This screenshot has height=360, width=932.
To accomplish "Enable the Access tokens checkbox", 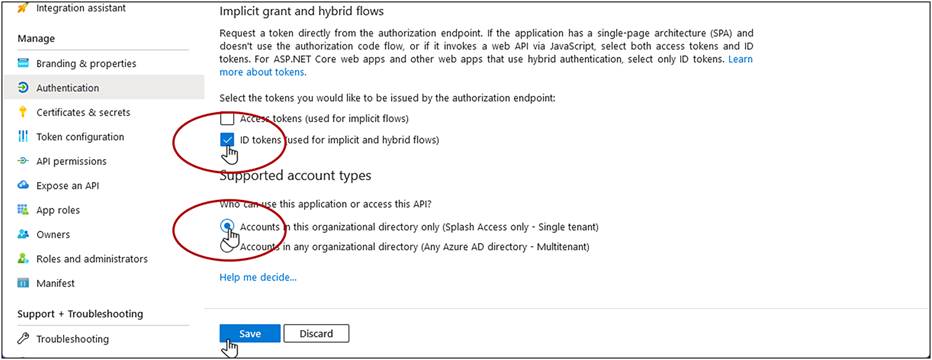I will click(x=227, y=118).
